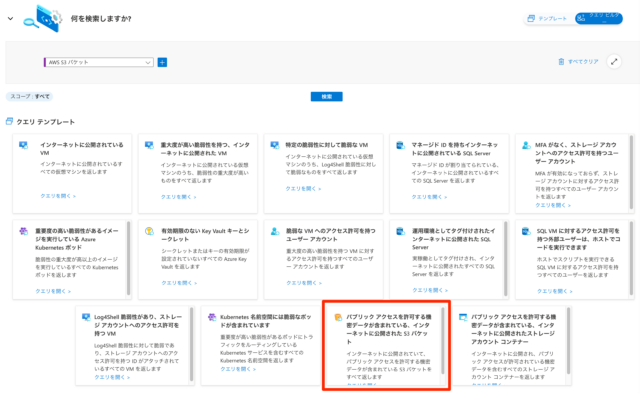This screenshot has width=640, height=393.
Task: Open query for 特定の脆弱性に対して脆弱な VM
Action: click(303, 189)
